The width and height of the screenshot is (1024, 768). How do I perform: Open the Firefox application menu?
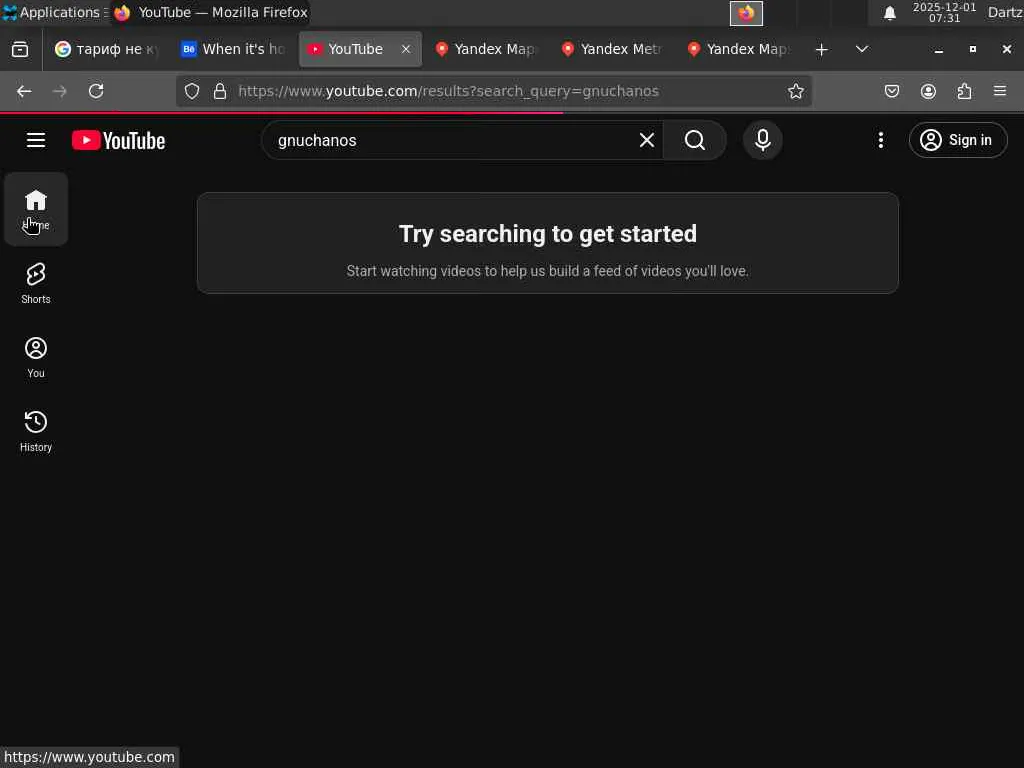[1000, 91]
